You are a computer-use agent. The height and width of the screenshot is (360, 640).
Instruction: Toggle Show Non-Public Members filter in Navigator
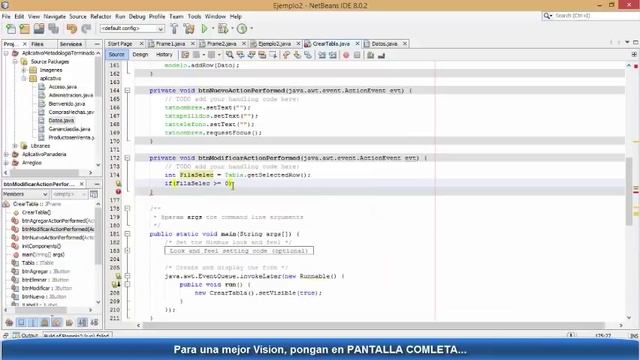45,323
